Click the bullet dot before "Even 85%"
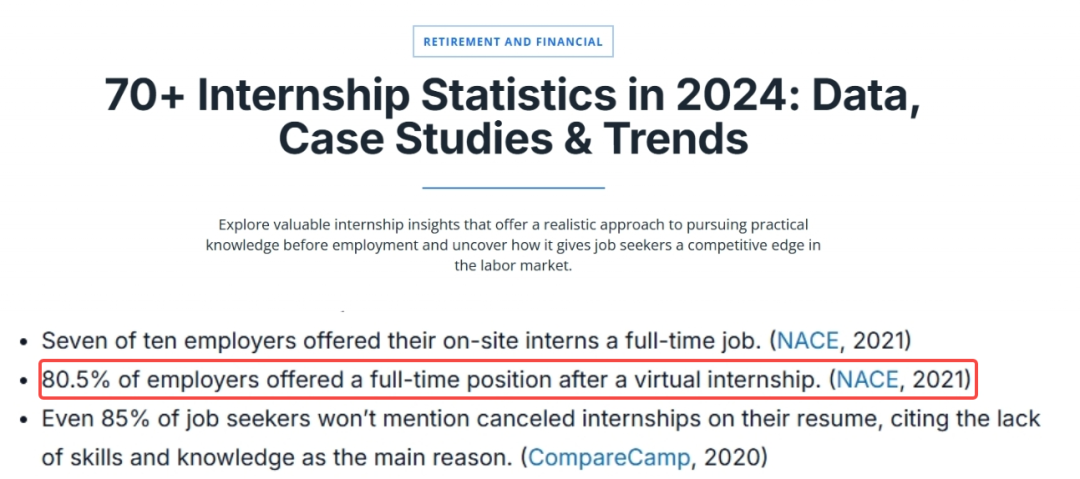Image resolution: width=1080 pixels, height=479 pixels. tap(24, 419)
